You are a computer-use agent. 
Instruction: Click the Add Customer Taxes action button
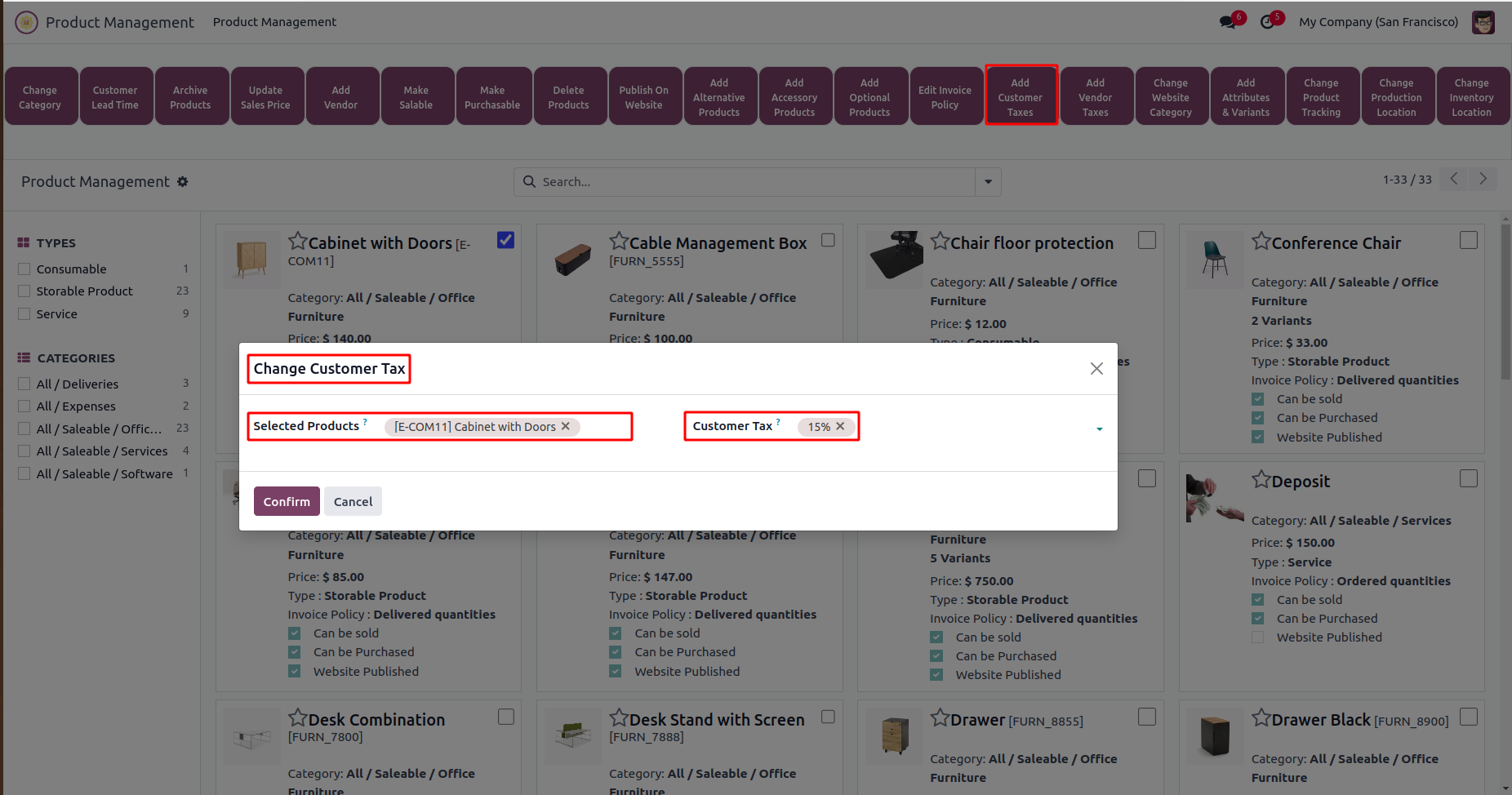point(1021,97)
